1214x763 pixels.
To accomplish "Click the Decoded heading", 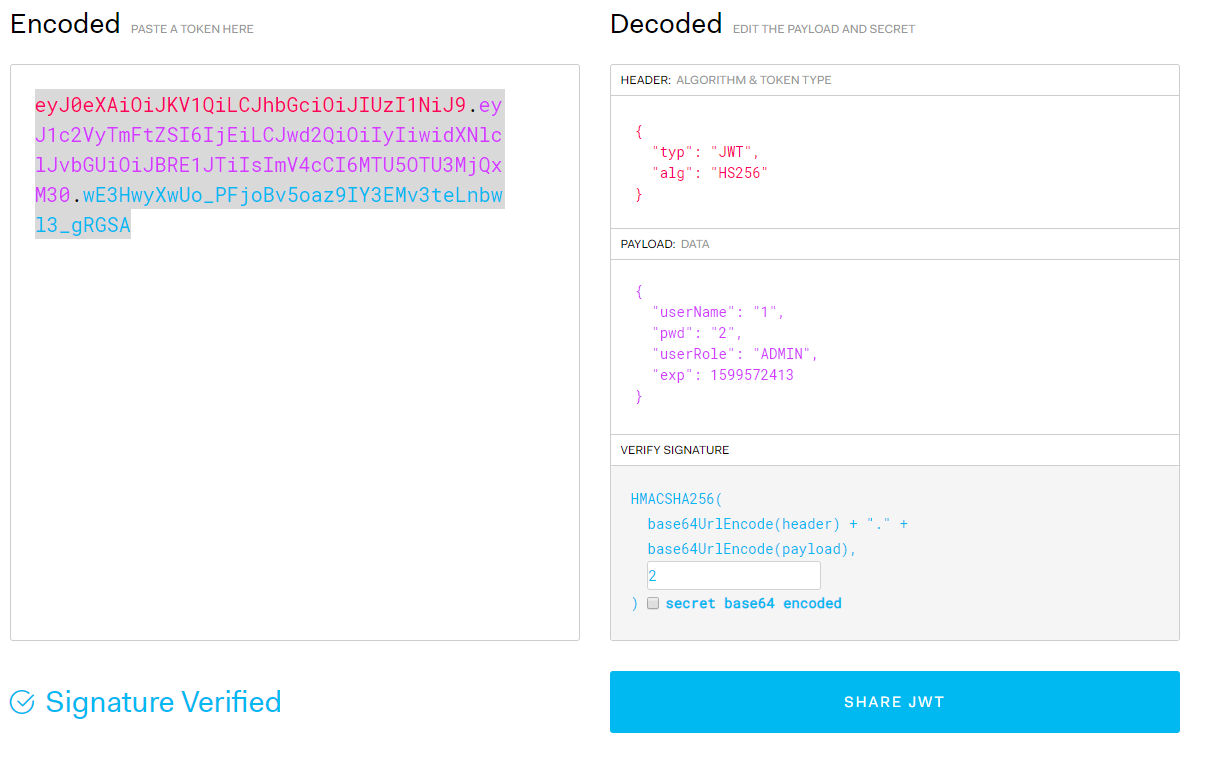I will 666,24.
